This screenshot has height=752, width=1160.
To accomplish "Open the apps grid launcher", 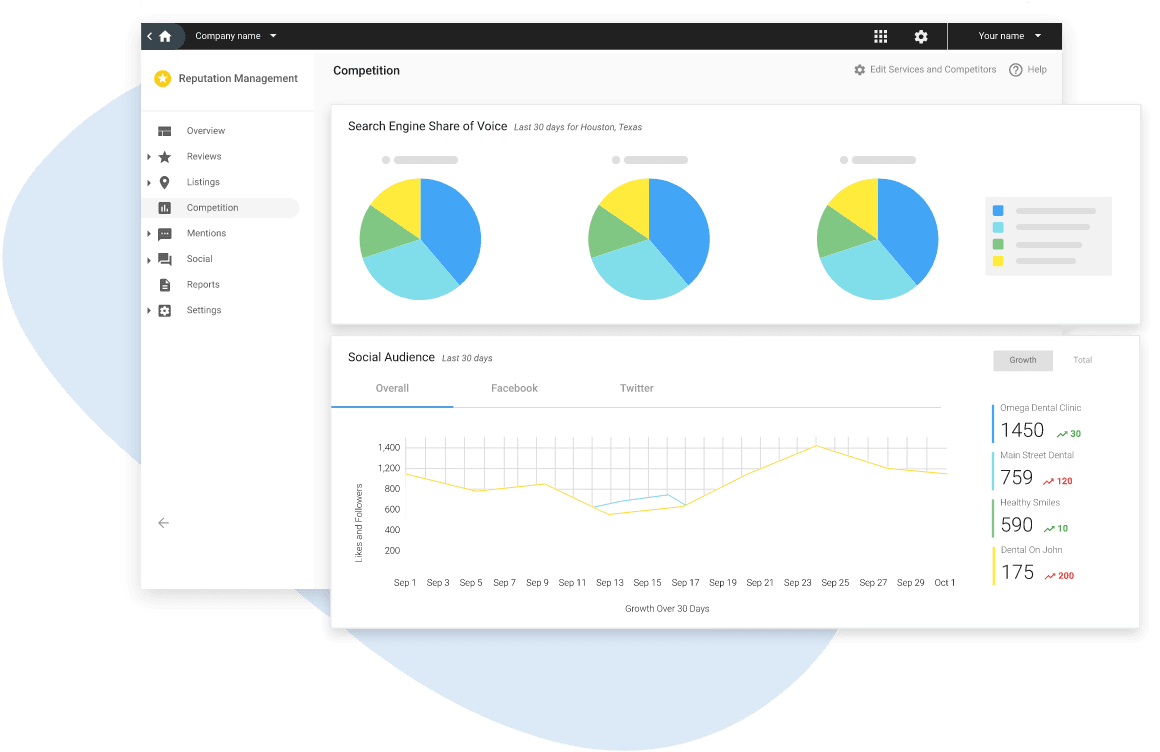I will 880,36.
